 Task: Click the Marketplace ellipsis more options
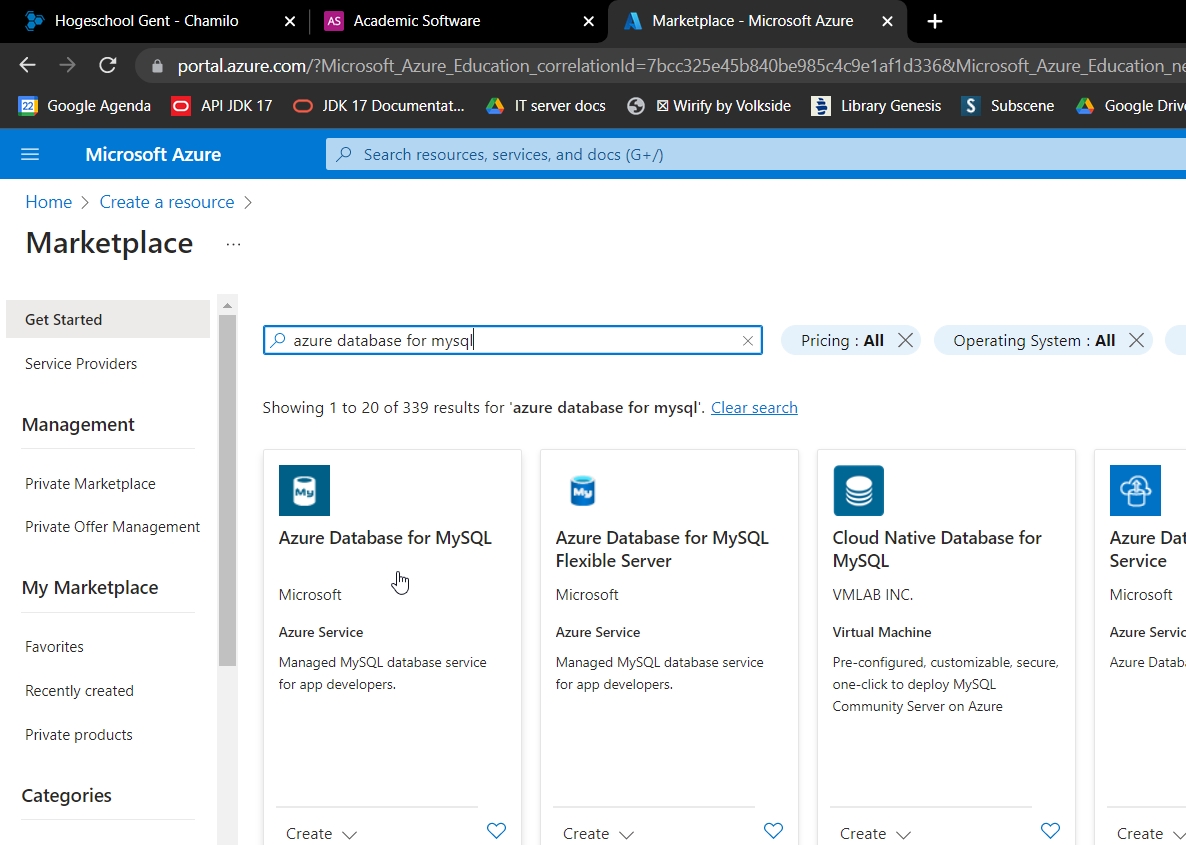click(x=233, y=244)
